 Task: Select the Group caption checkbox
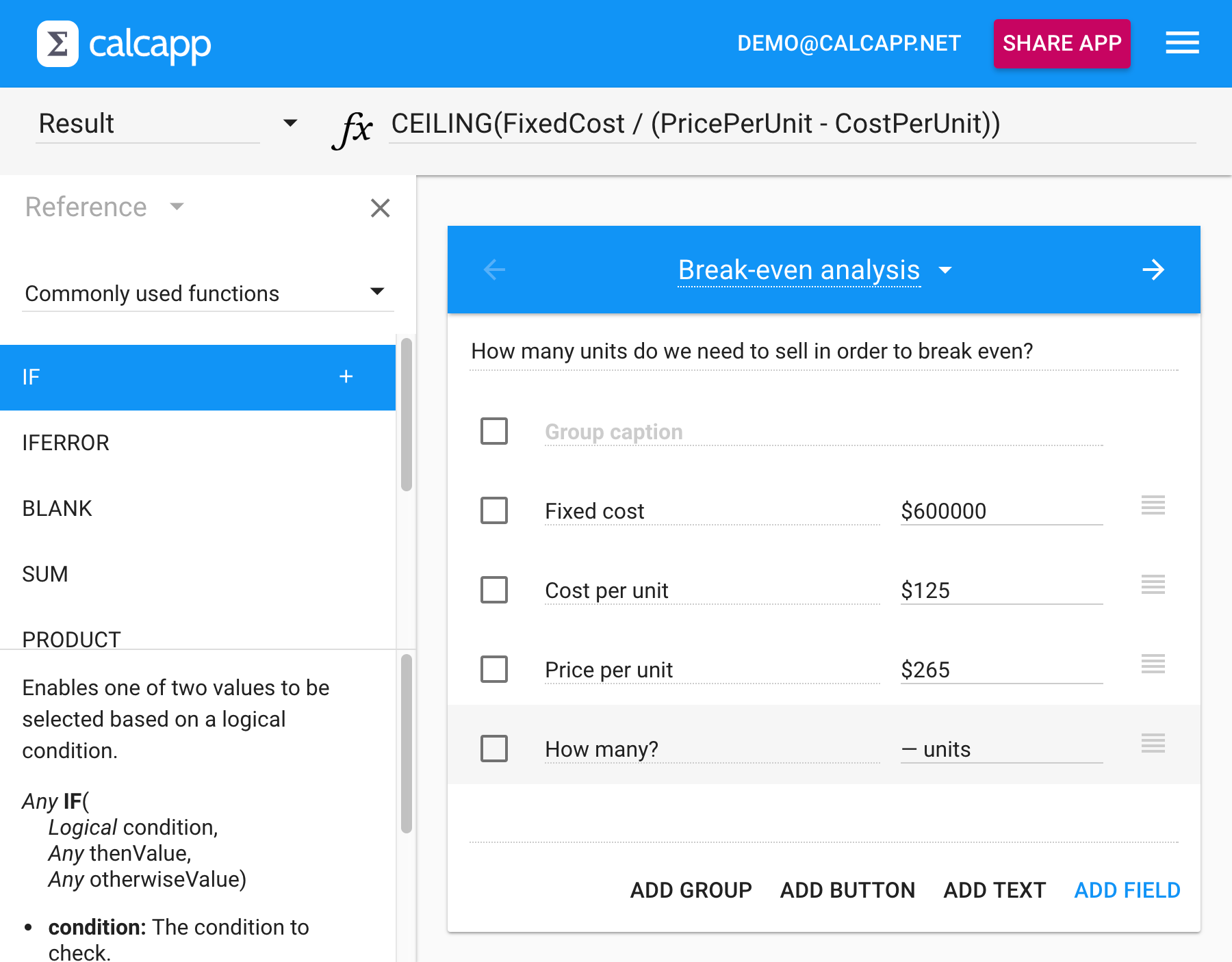click(494, 431)
